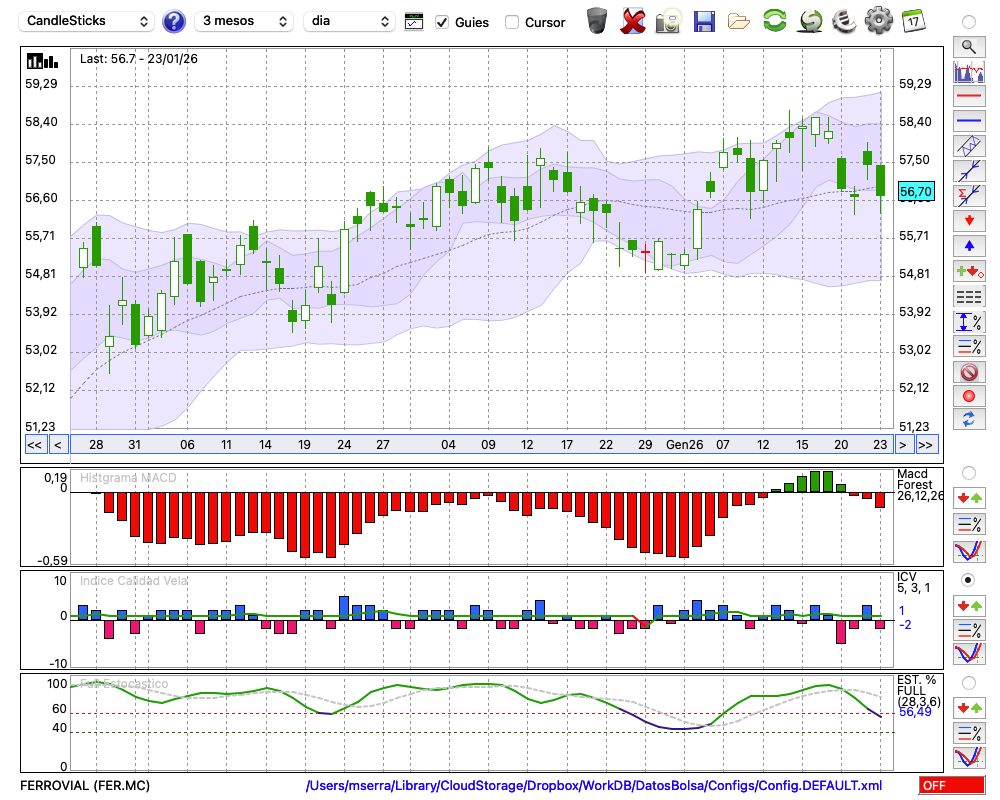Viewport: 1000px width, 800px height.
Task: Click the blue question mark help icon
Action: (x=174, y=21)
